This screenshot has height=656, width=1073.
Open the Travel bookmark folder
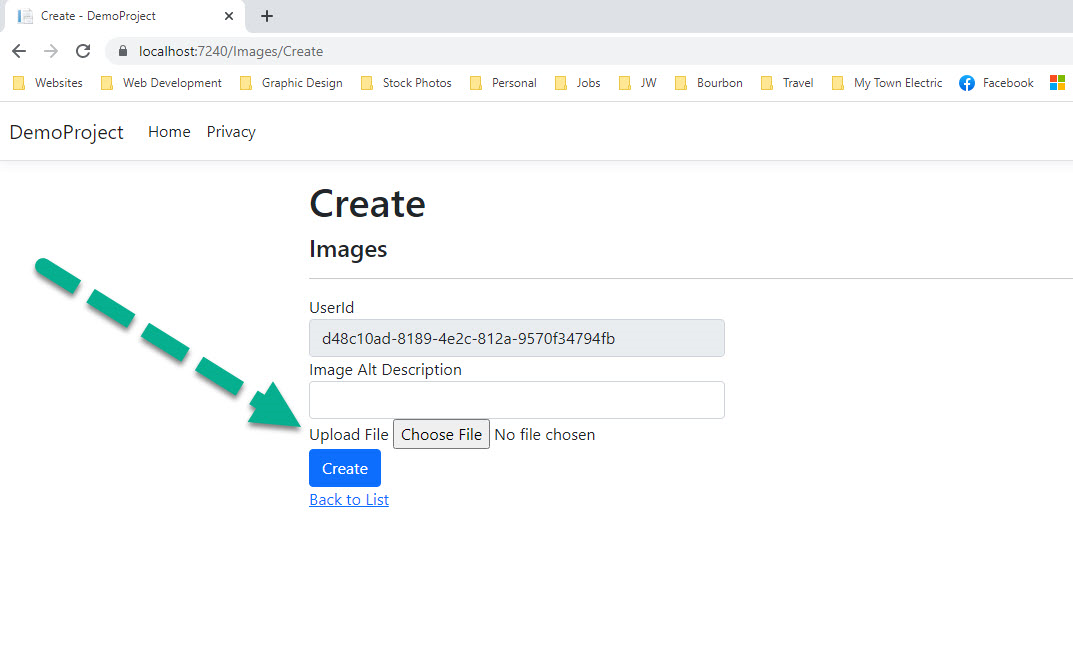(x=787, y=83)
